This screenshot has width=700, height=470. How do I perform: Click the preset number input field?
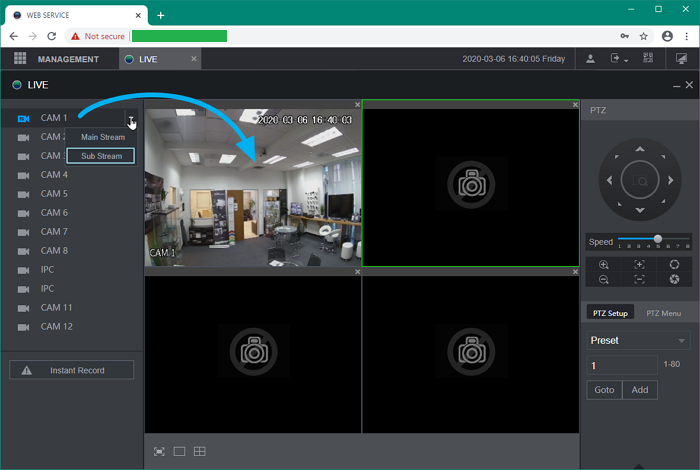[x=621, y=366]
